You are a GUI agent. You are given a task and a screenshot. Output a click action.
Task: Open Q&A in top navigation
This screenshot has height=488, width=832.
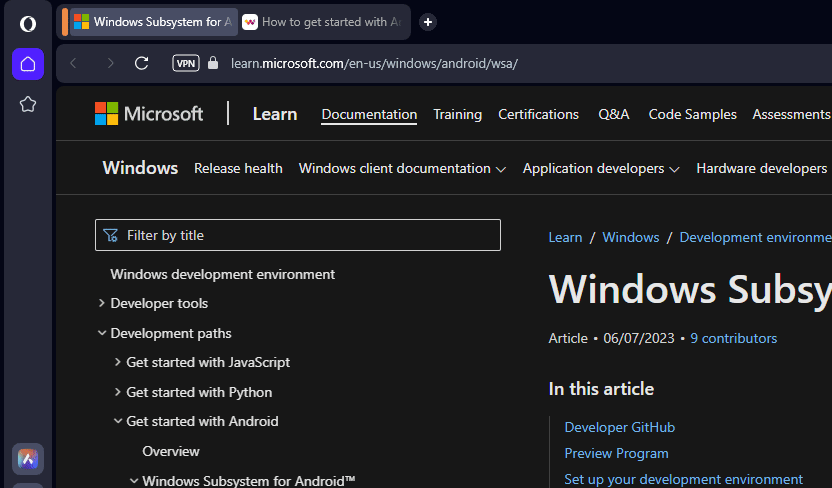click(x=613, y=115)
